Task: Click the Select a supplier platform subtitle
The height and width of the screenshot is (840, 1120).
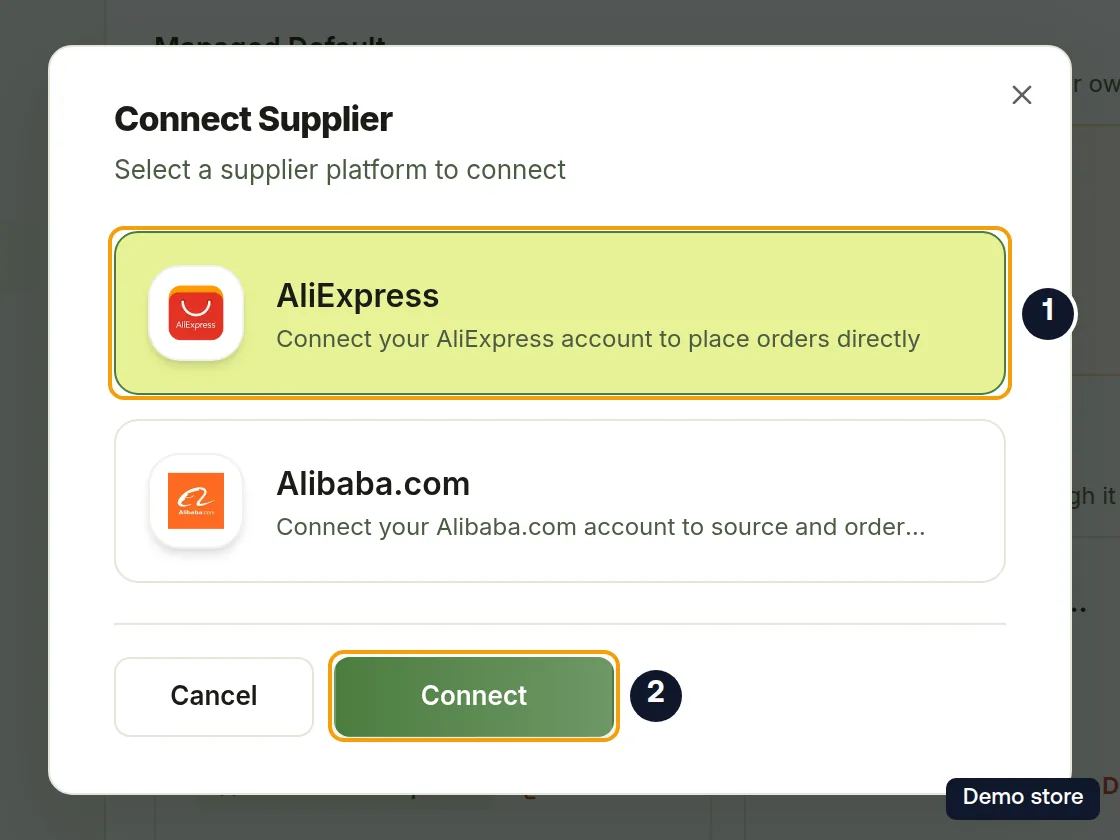Action: pos(340,170)
